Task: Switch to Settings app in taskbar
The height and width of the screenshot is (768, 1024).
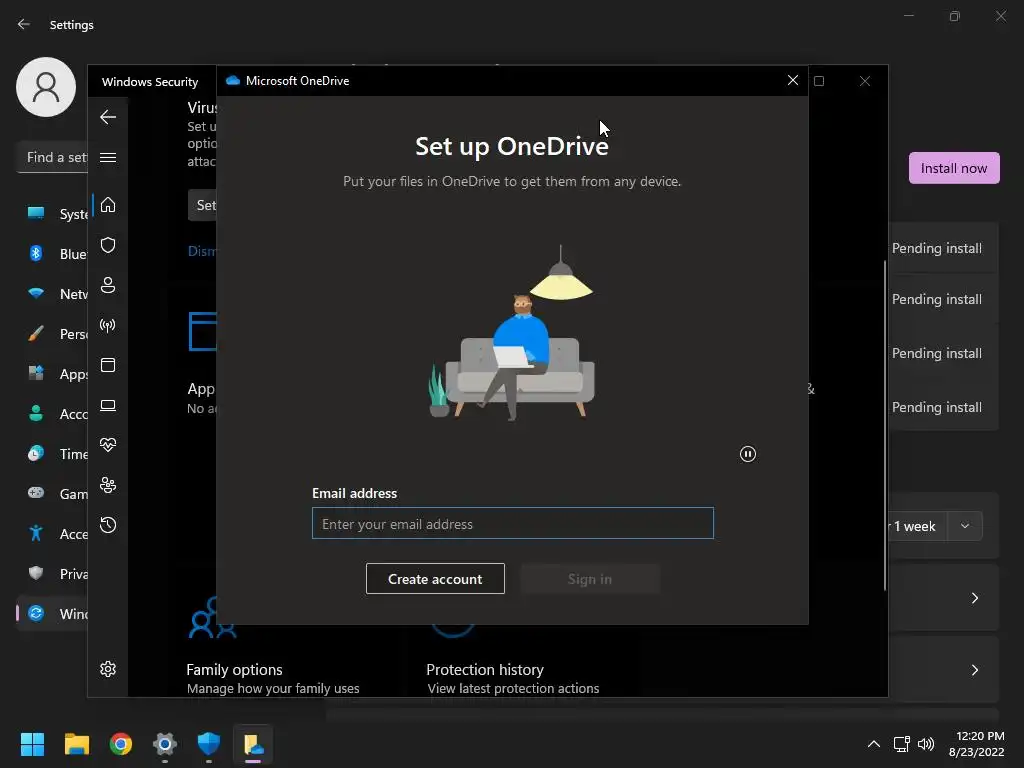Action: pos(165,744)
